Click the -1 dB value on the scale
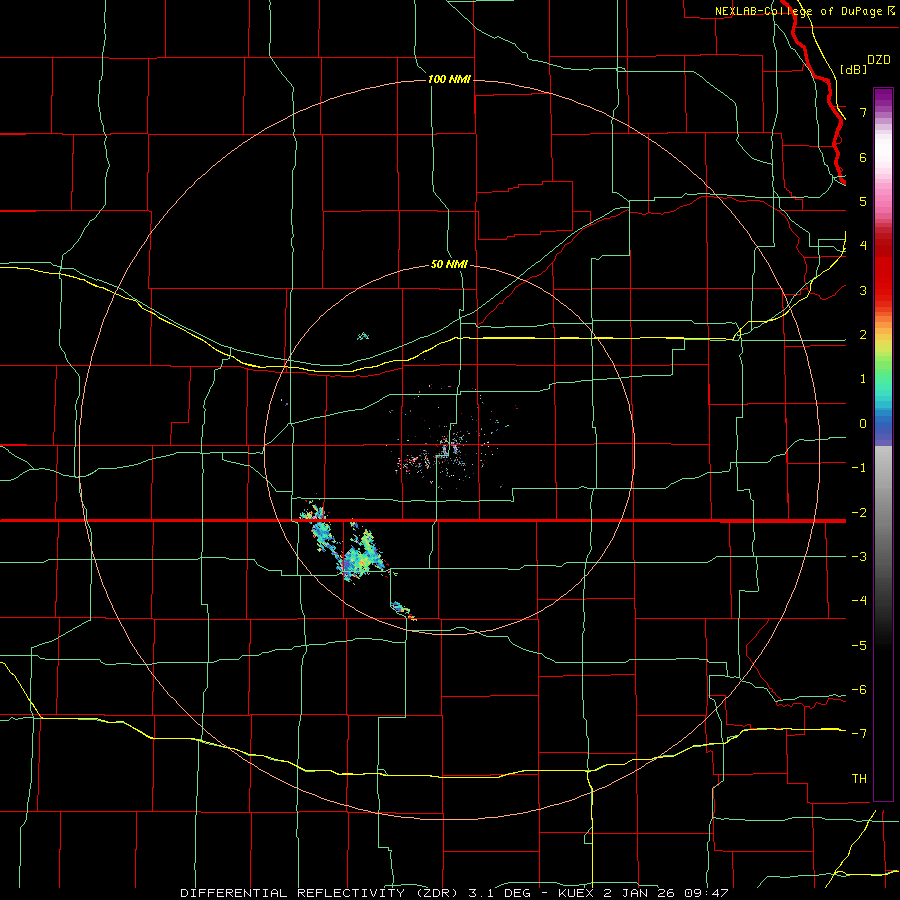The height and width of the screenshot is (900, 900). (x=859, y=468)
